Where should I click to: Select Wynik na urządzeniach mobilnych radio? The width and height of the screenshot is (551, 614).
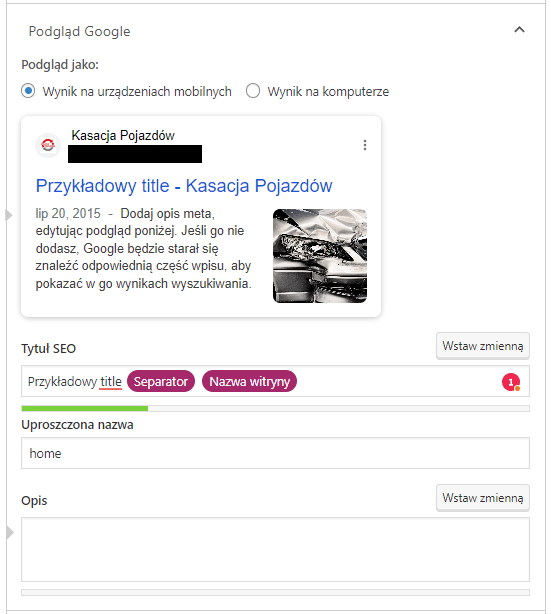pos(28,91)
